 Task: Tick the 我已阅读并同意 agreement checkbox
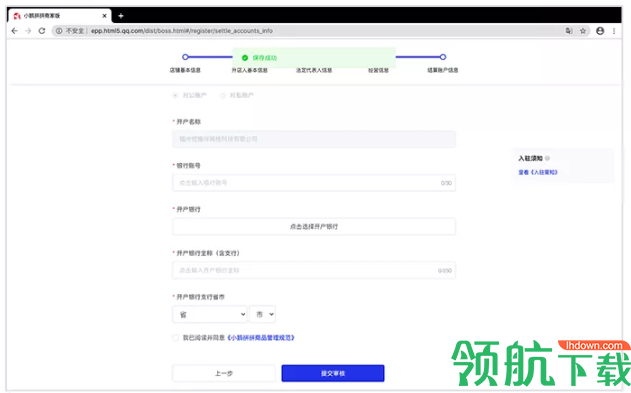pyautogui.click(x=175, y=338)
